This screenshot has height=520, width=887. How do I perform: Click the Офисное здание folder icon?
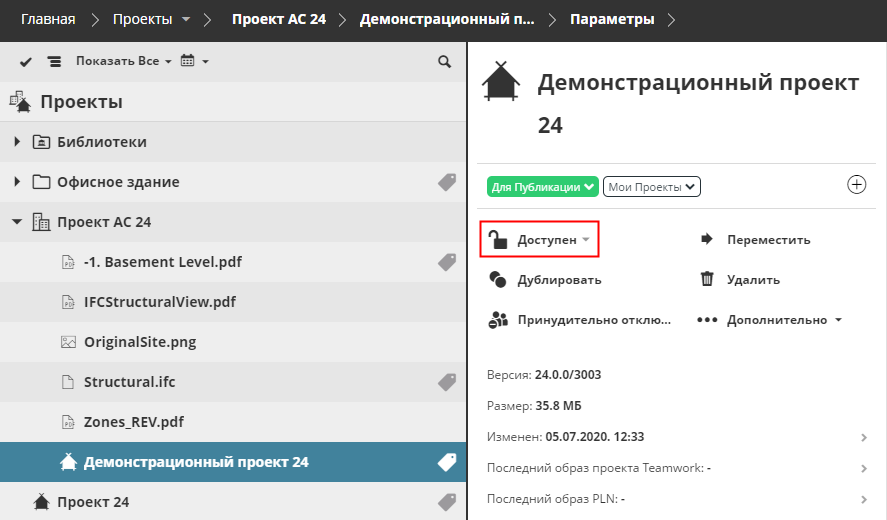click(x=41, y=182)
